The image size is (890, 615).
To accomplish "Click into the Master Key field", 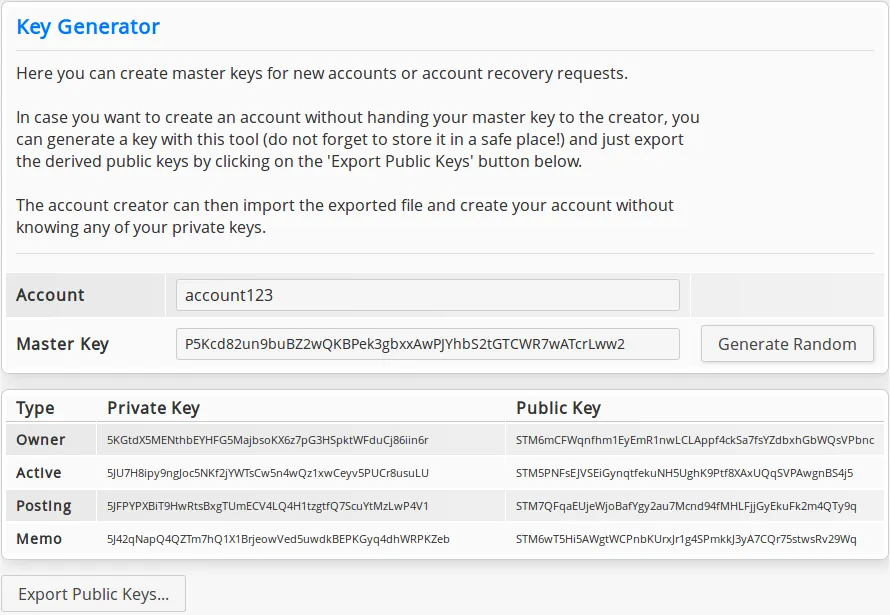I will (427, 344).
